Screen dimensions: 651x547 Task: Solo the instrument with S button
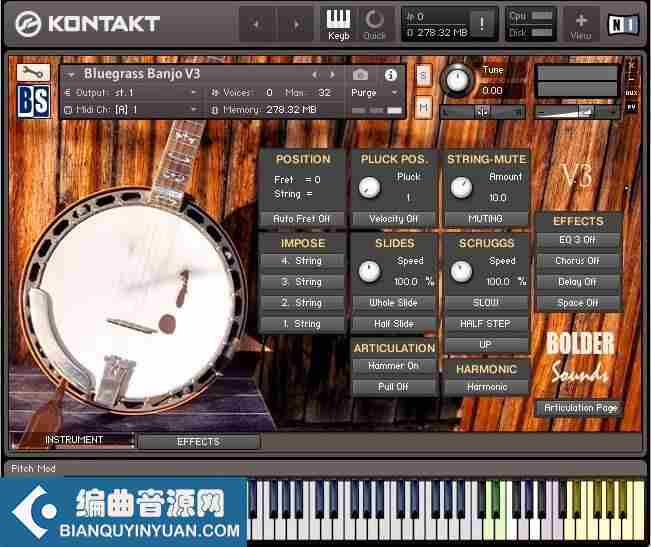[423, 75]
